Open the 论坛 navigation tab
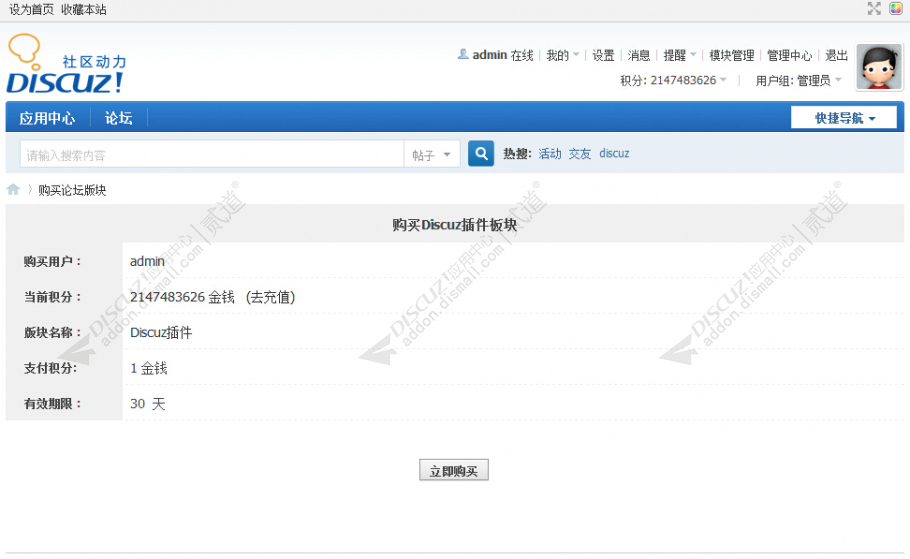Image resolution: width=910 pixels, height=559 pixels. tap(118, 118)
